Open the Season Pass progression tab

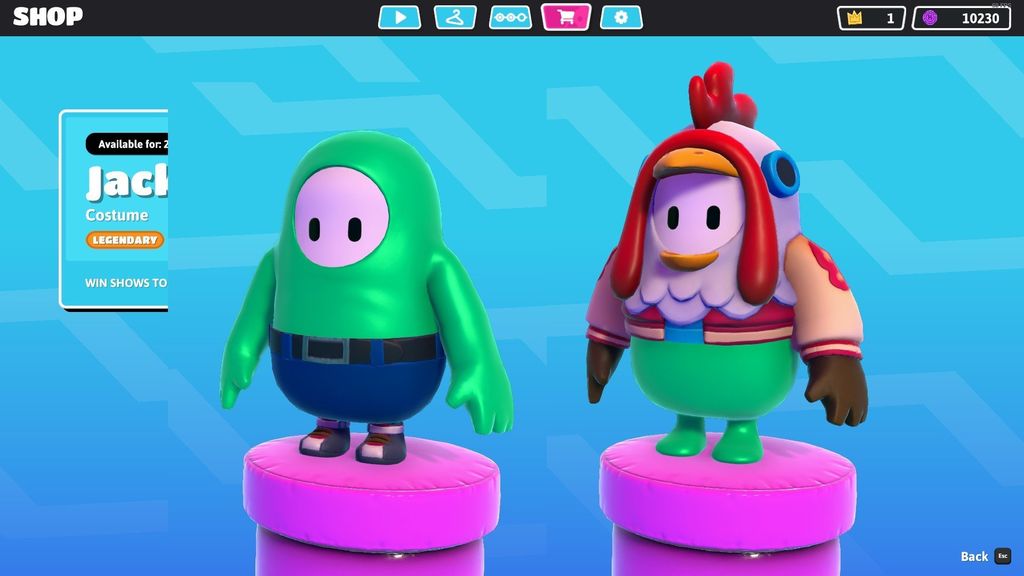click(x=510, y=18)
